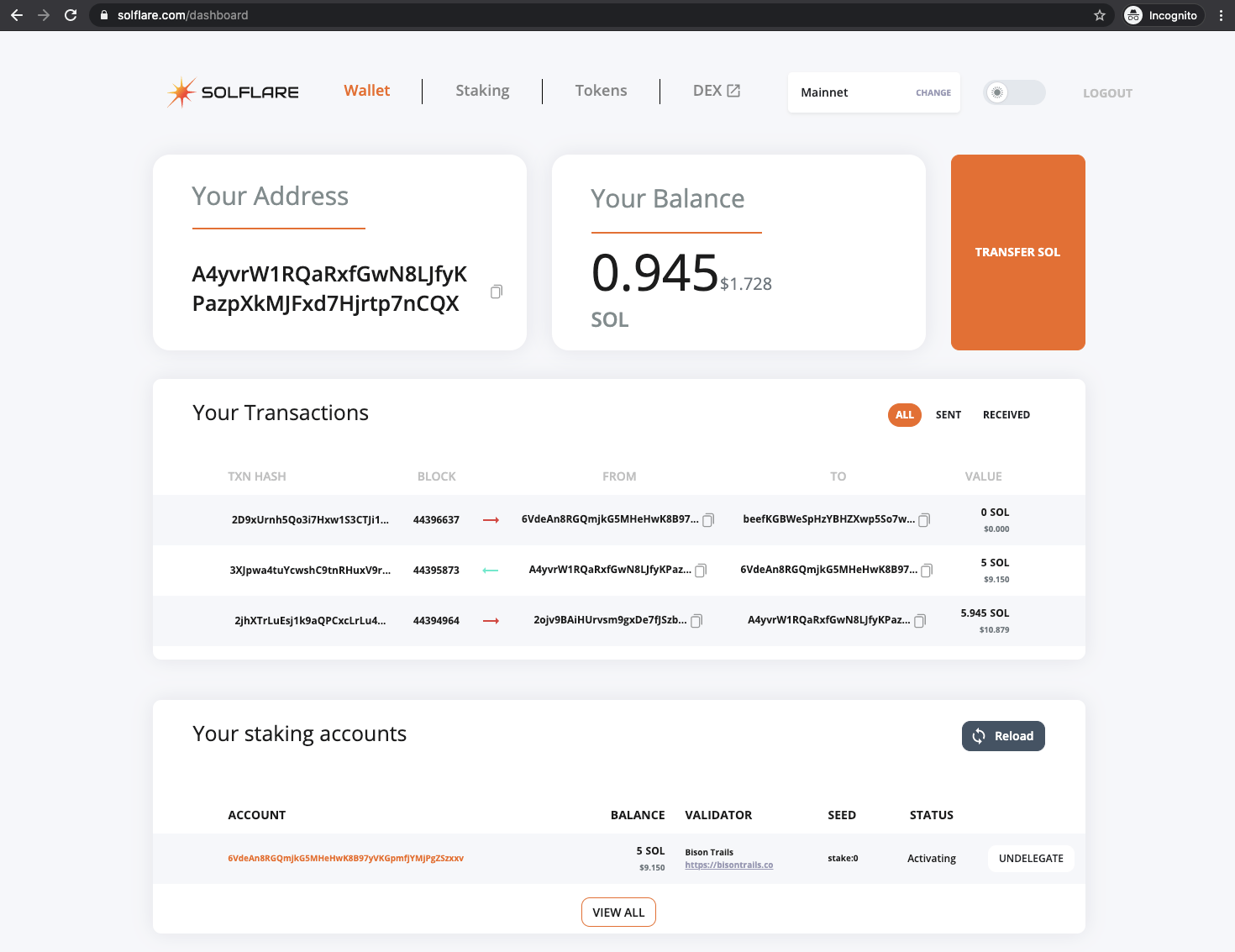Open the Staking tab
This screenshot has height=952, width=1235.
tap(482, 91)
